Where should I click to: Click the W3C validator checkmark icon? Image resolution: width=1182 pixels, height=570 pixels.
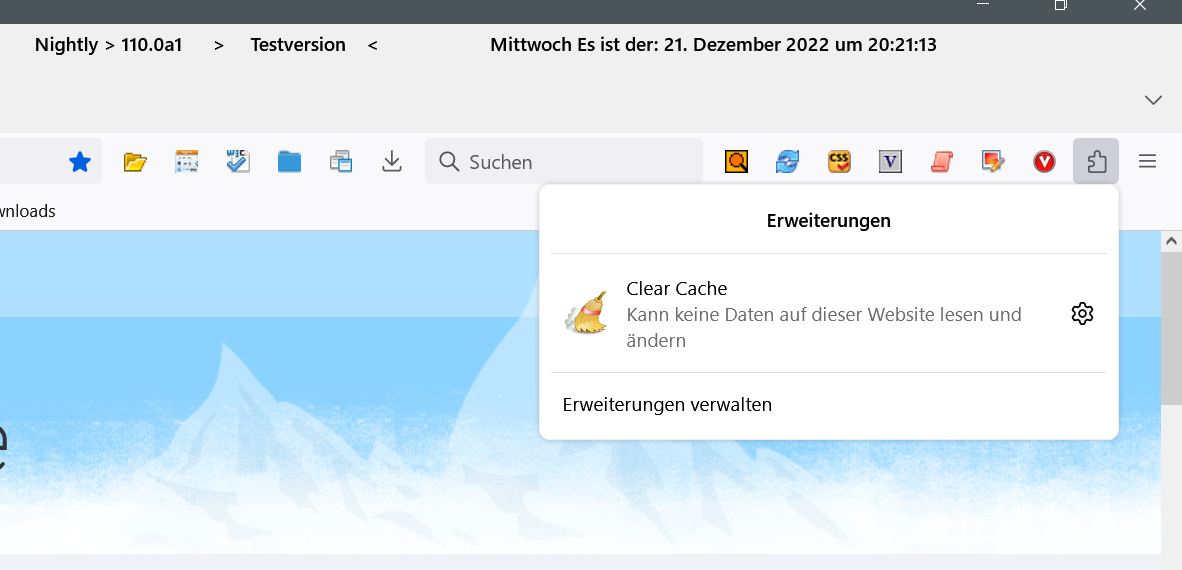click(237, 161)
